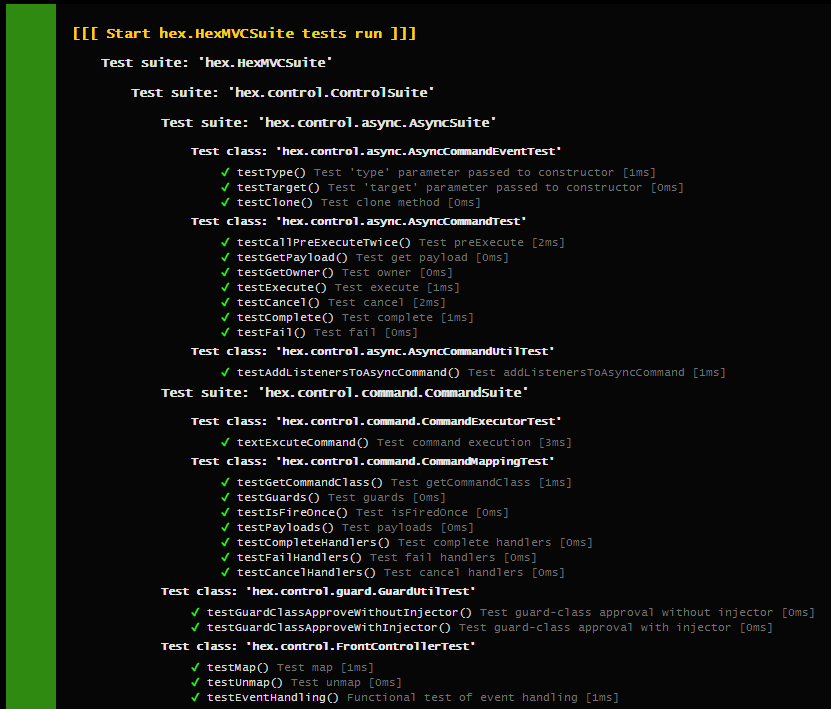
Task: Click the checkmark beside textExcuteCommand()
Action: (225, 442)
